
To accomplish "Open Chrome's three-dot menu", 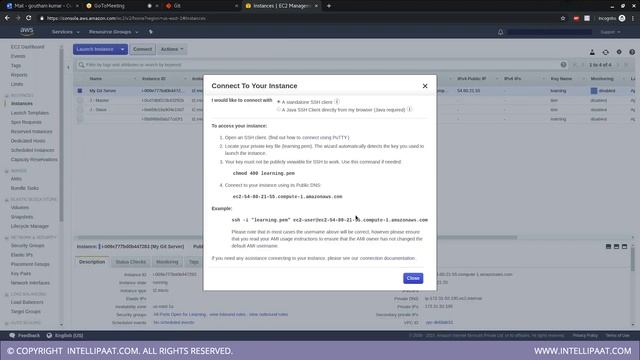I will [x=633, y=18].
